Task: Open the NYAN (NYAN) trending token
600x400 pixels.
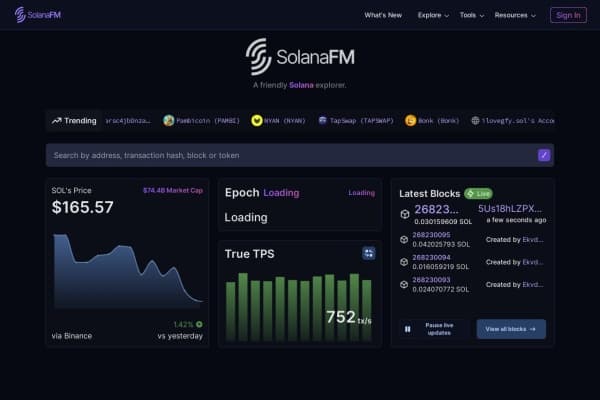Action: [278, 121]
